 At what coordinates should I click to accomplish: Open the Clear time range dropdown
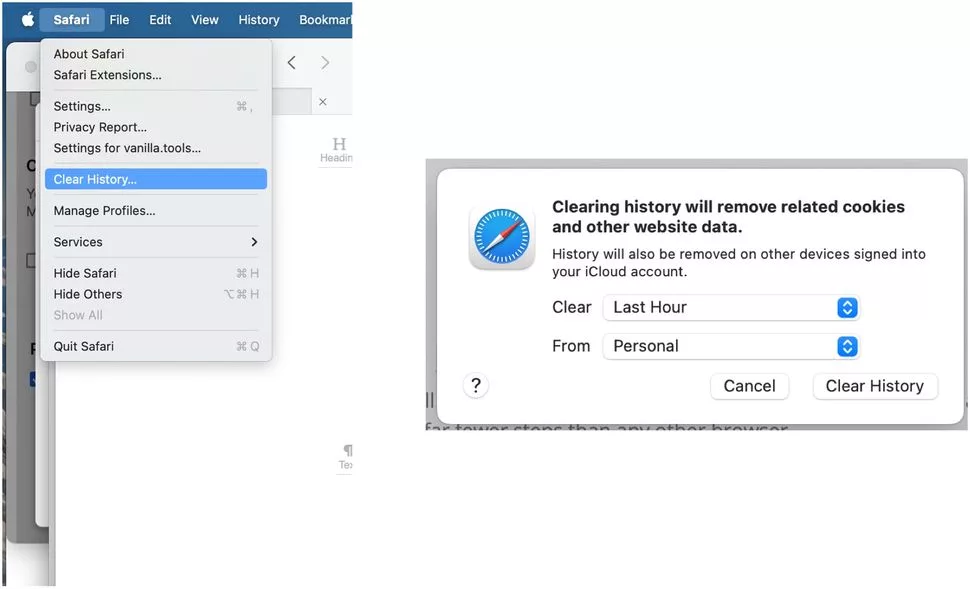(x=731, y=307)
